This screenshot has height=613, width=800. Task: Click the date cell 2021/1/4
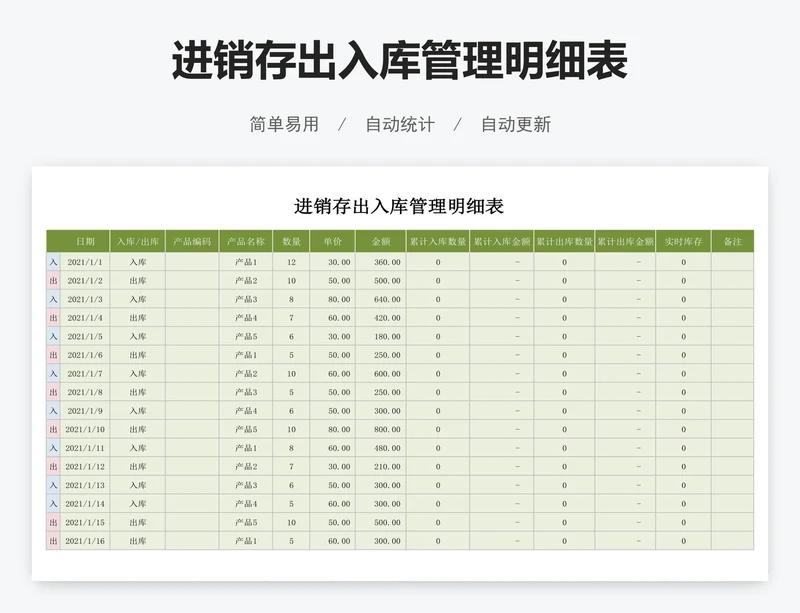point(85,318)
